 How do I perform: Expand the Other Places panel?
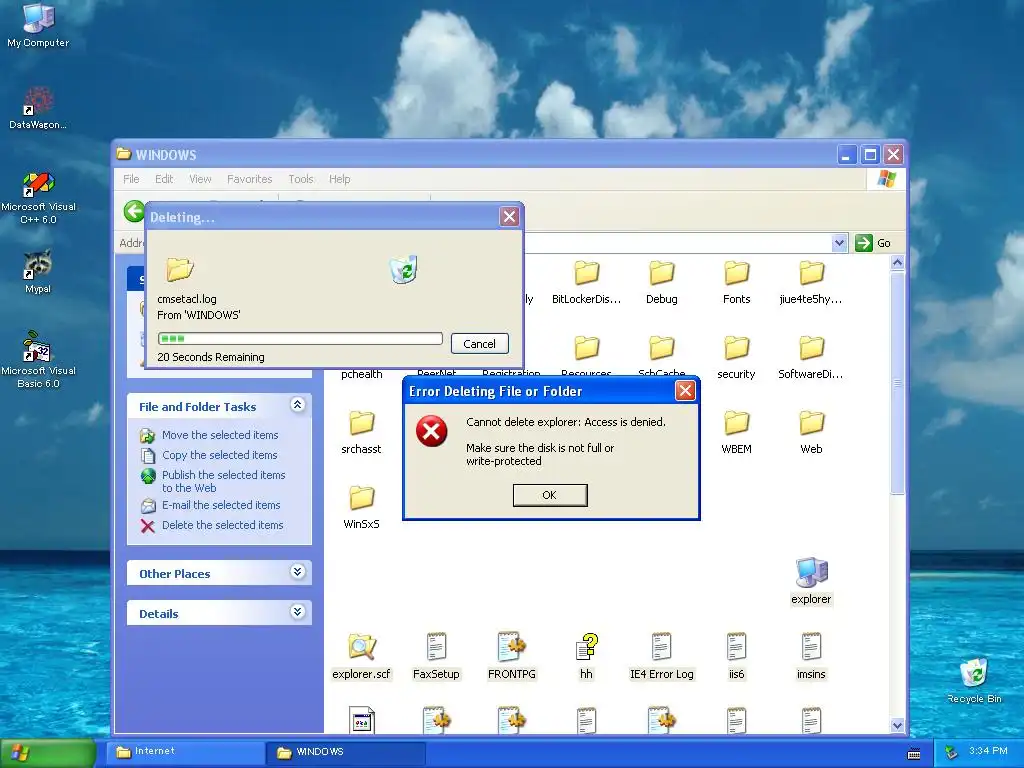297,572
